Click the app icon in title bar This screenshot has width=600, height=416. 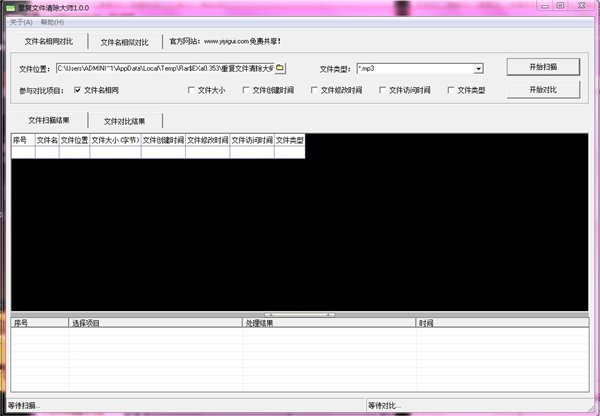coord(10,8)
